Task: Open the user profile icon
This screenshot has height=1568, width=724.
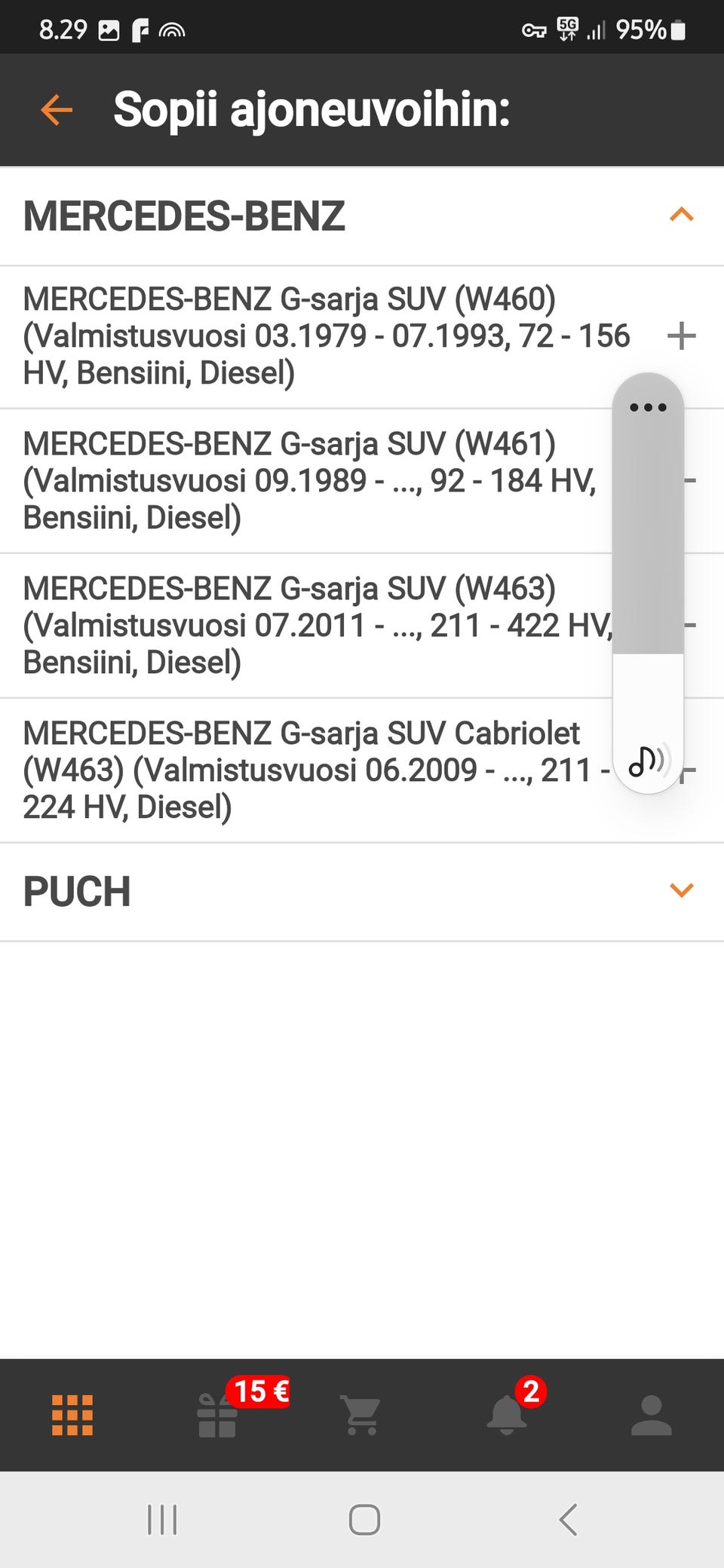Action: pyautogui.click(x=651, y=1415)
